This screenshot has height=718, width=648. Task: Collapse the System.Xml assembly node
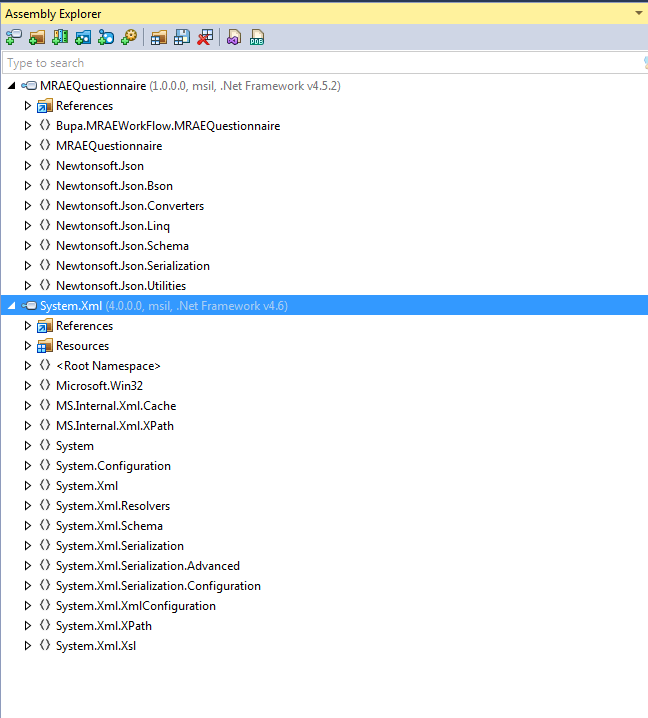click(12, 306)
